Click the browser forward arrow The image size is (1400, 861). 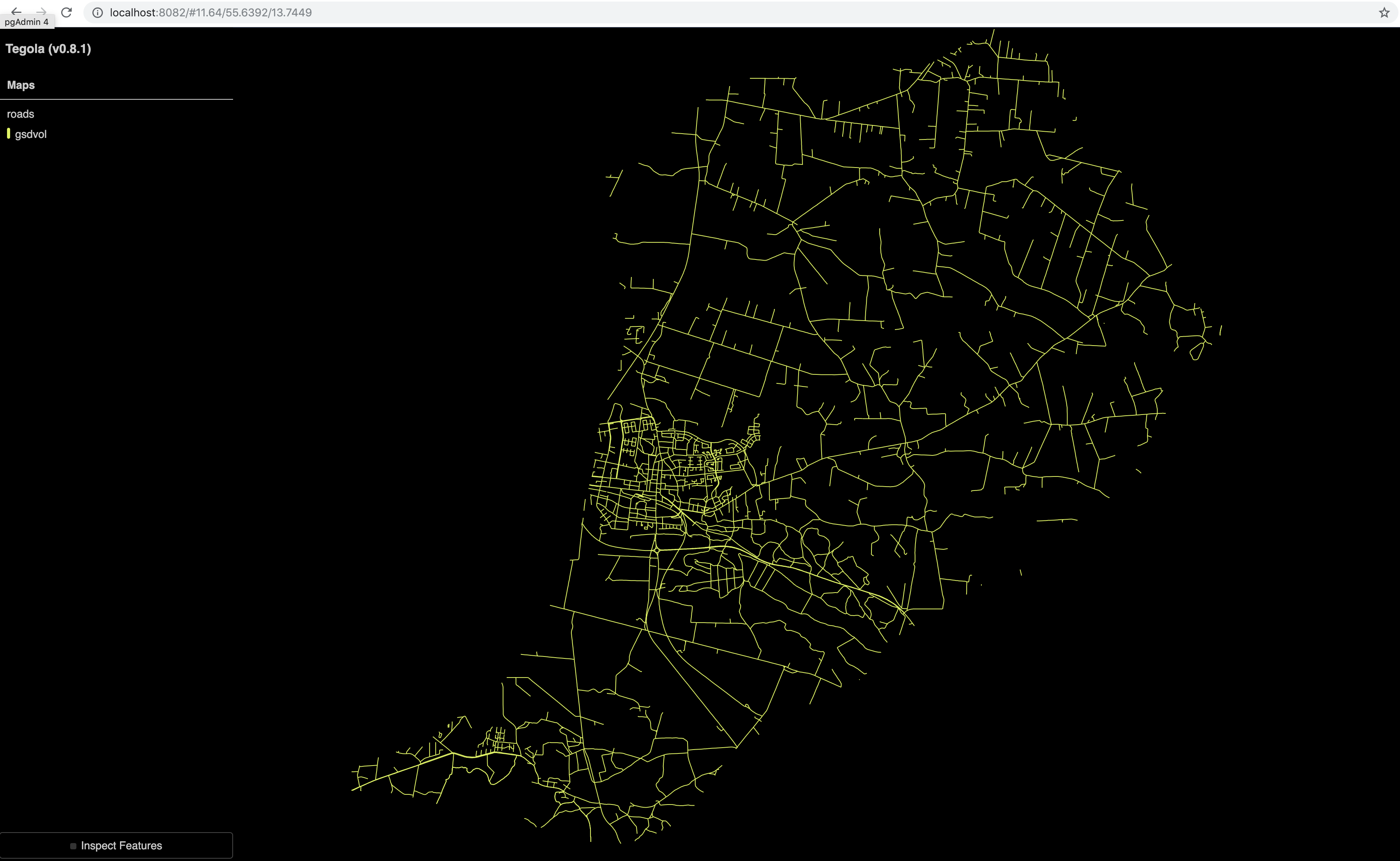[42, 12]
